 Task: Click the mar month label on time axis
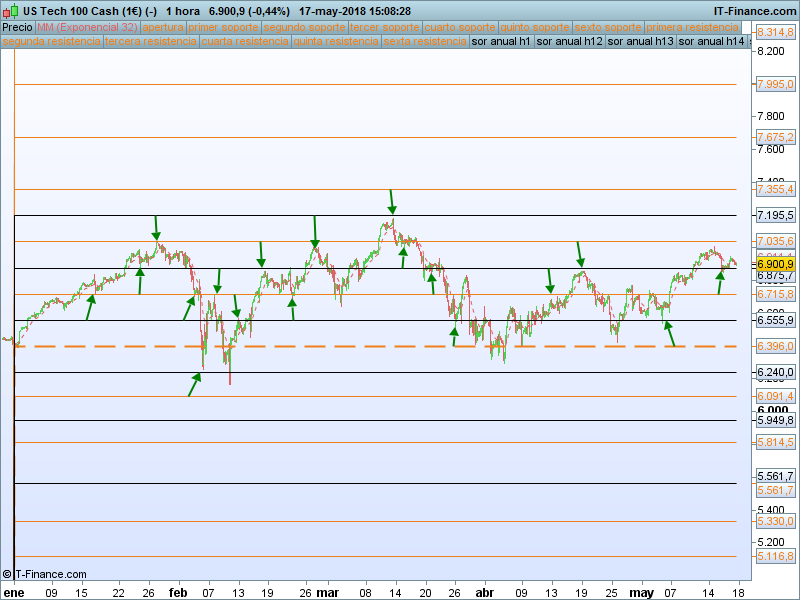[327, 592]
